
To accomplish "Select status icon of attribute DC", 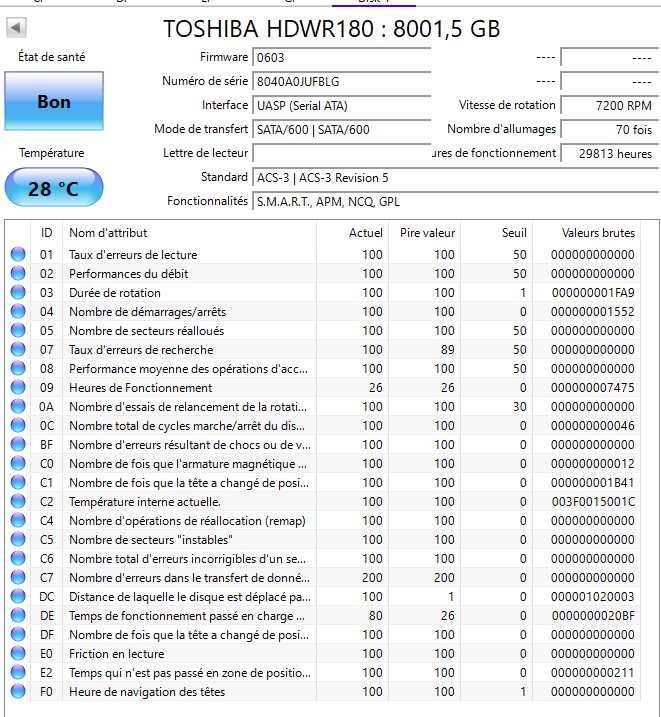I will coord(18,596).
